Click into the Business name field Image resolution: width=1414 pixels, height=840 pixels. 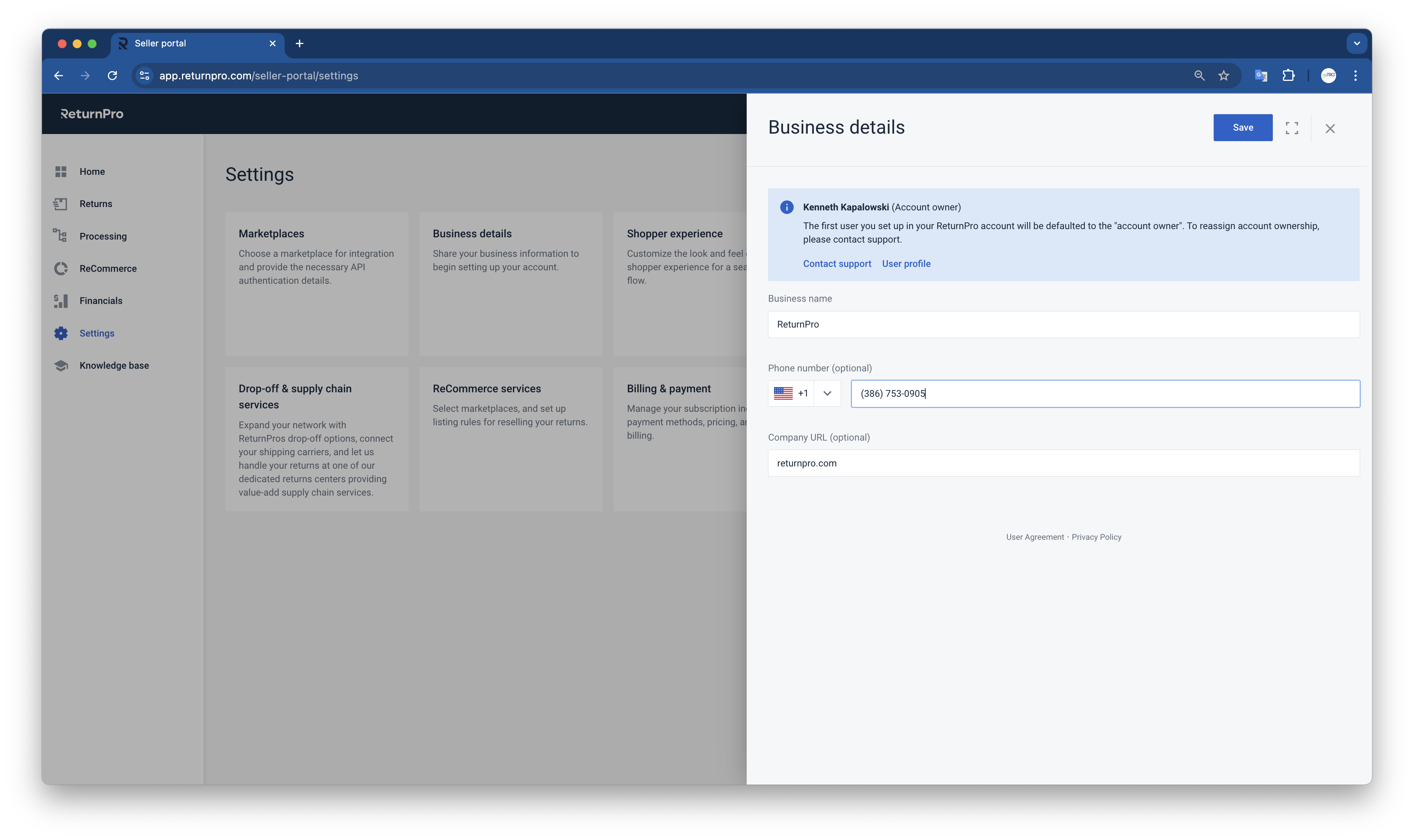point(1063,324)
